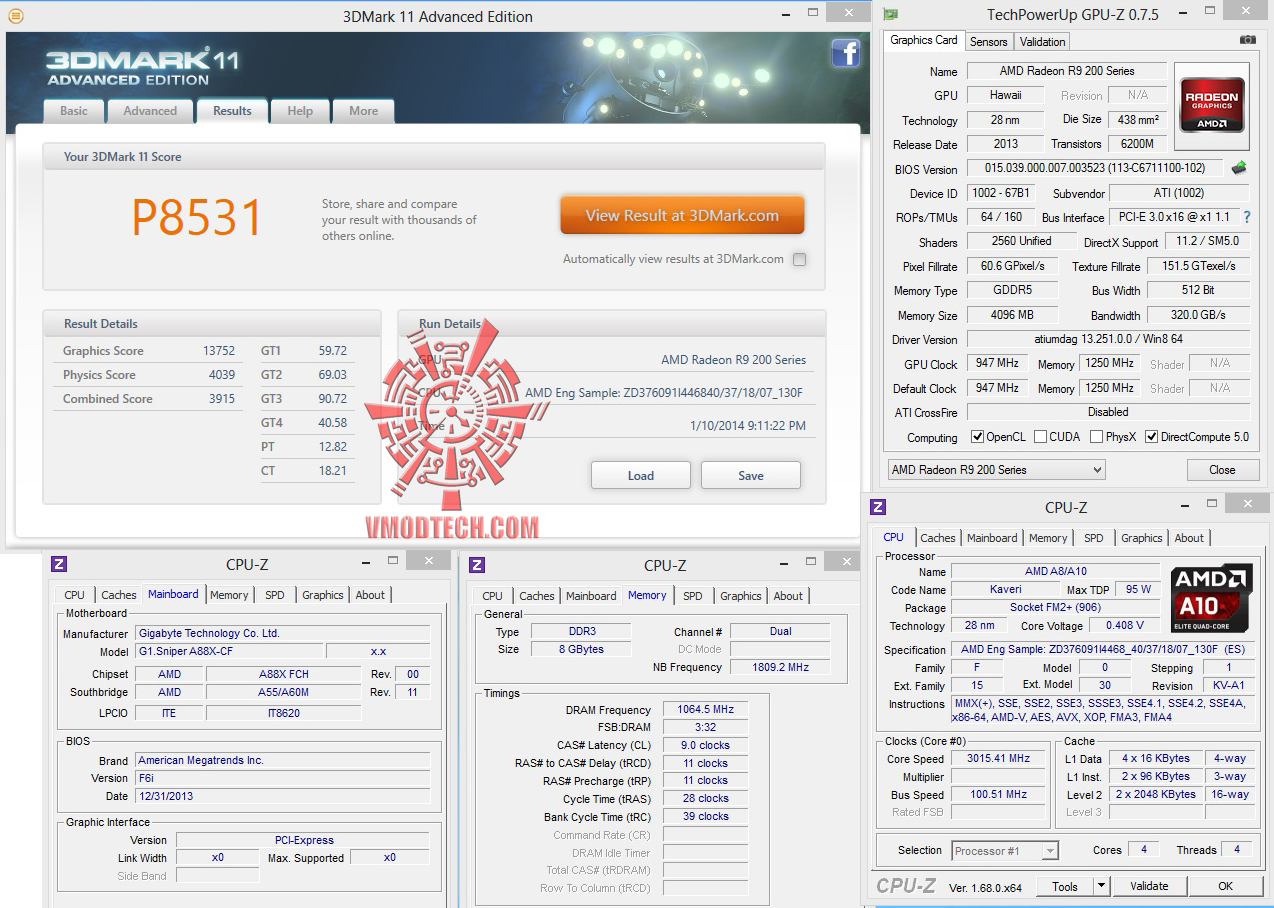
Task: Toggle automatically view results at 3DMark.com
Action: click(799, 259)
